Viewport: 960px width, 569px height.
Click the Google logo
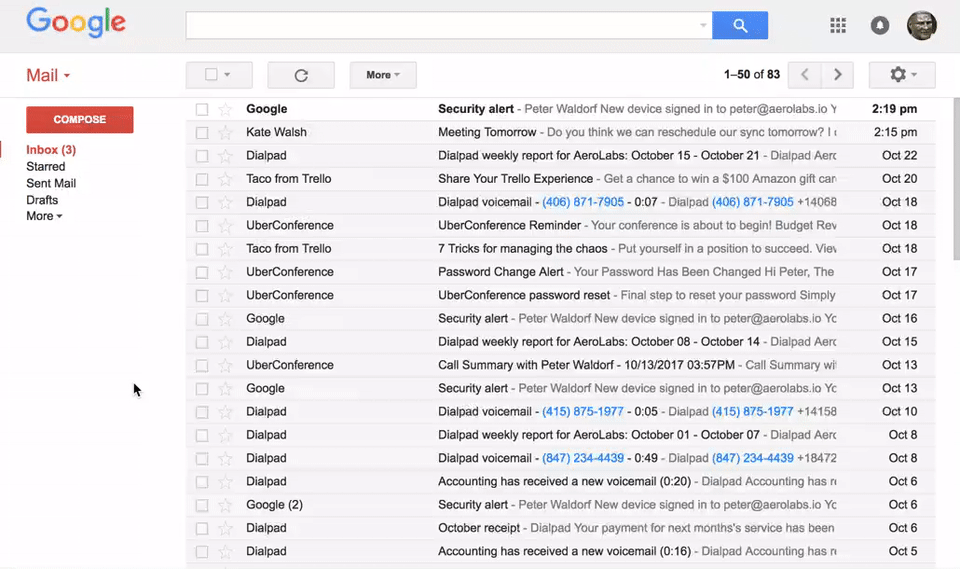(x=76, y=23)
